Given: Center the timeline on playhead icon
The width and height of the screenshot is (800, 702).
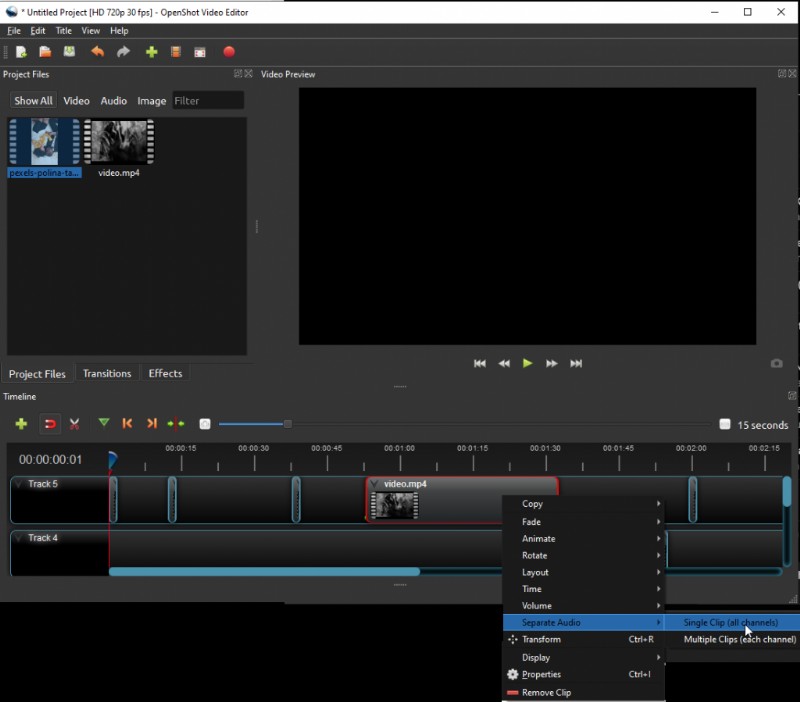Looking at the screenshot, I should tap(176, 424).
